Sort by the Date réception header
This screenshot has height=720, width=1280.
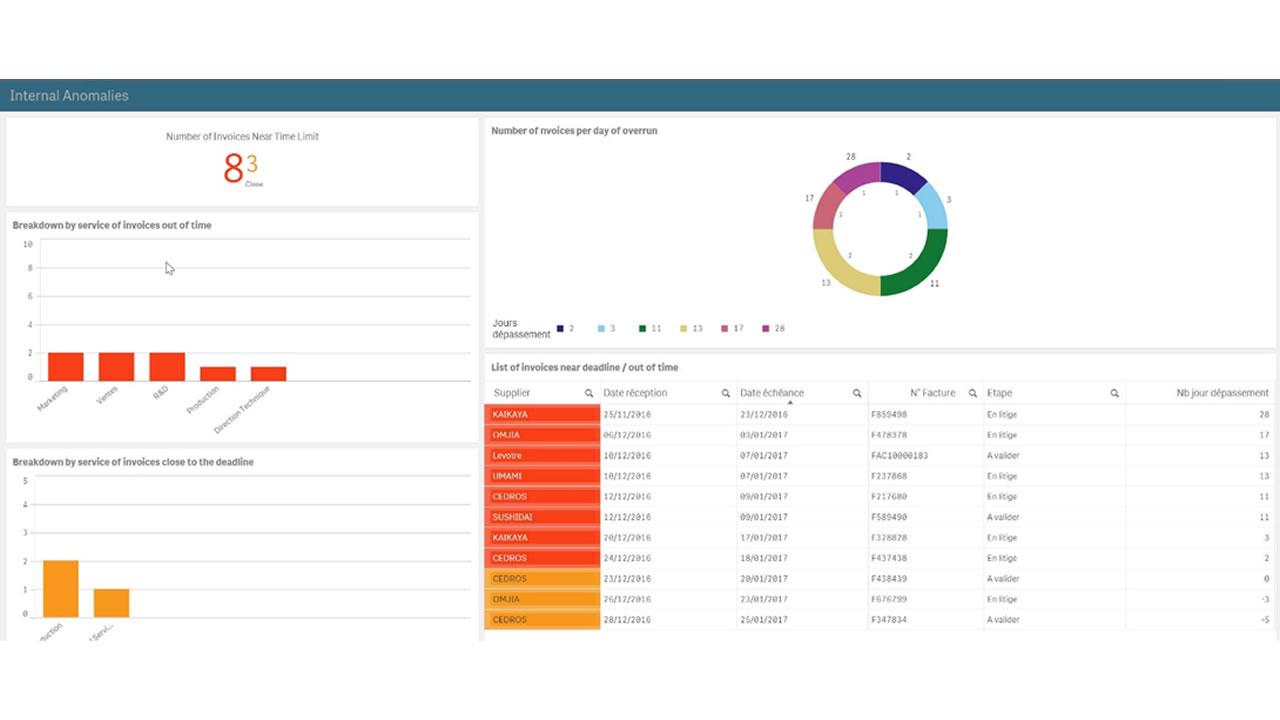[635, 393]
